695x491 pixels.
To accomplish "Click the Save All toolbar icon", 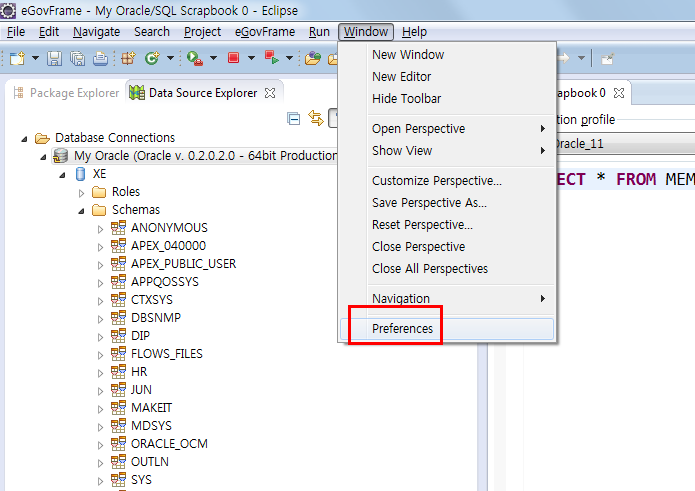I will tap(78, 58).
